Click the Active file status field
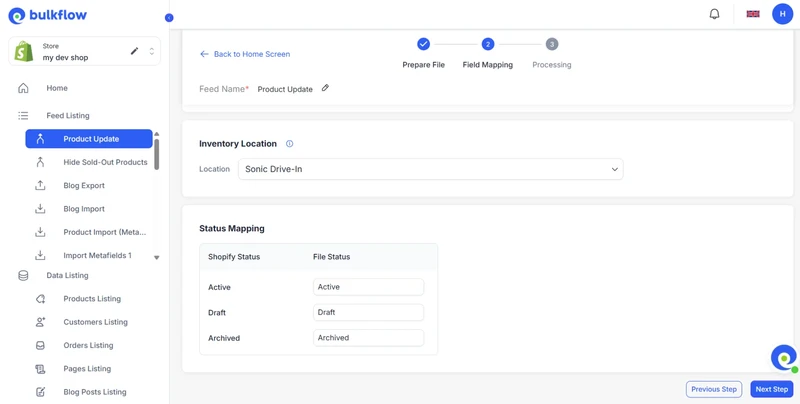Viewport: 800px width, 404px height. [368, 287]
